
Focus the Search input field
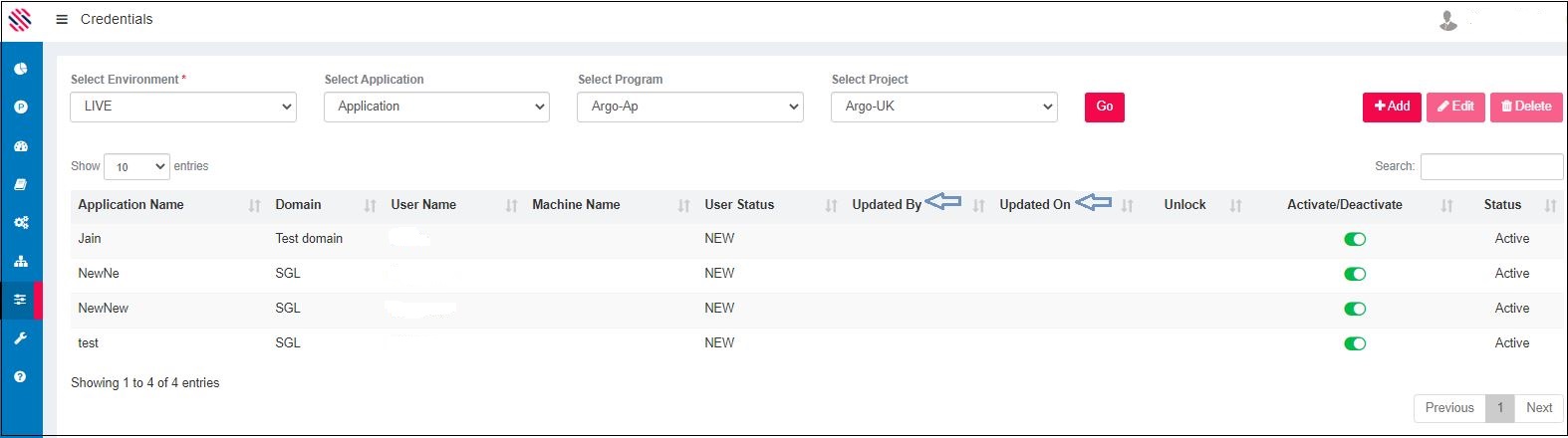click(x=1491, y=166)
